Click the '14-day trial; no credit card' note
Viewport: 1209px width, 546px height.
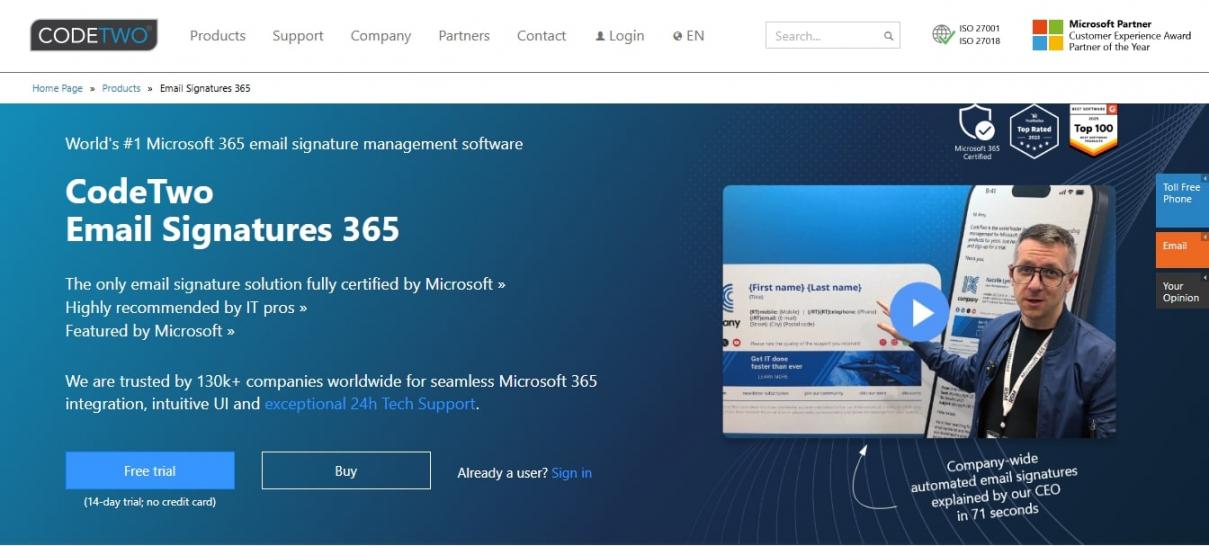(x=150, y=502)
